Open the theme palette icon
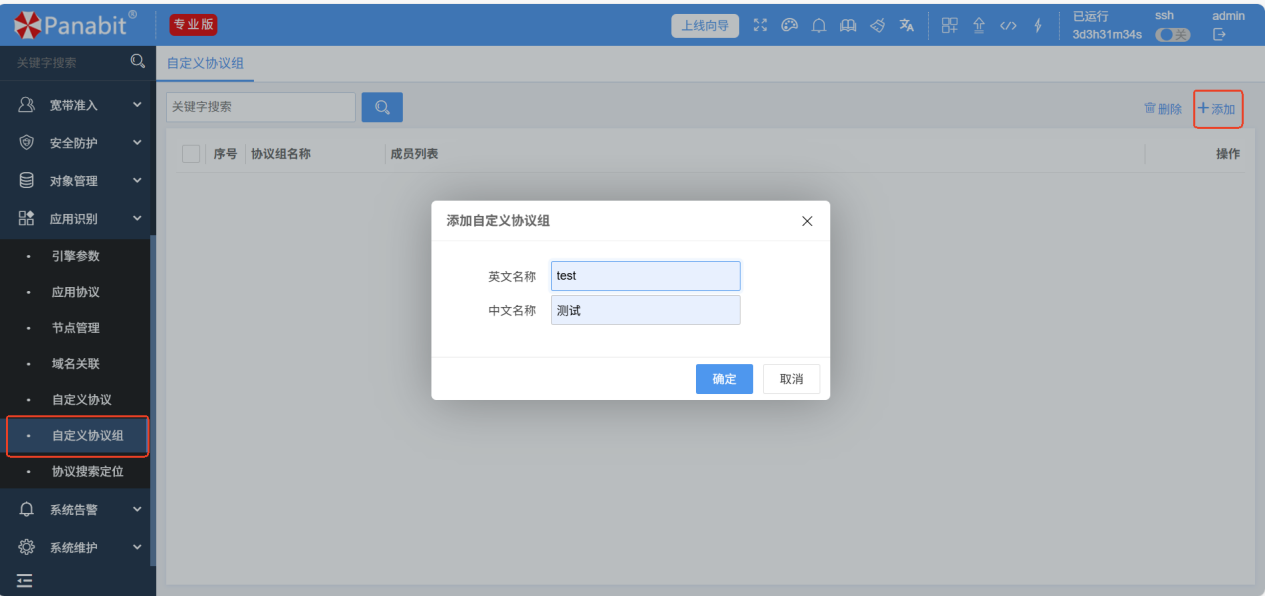This screenshot has width=1265, height=596. coord(789,26)
